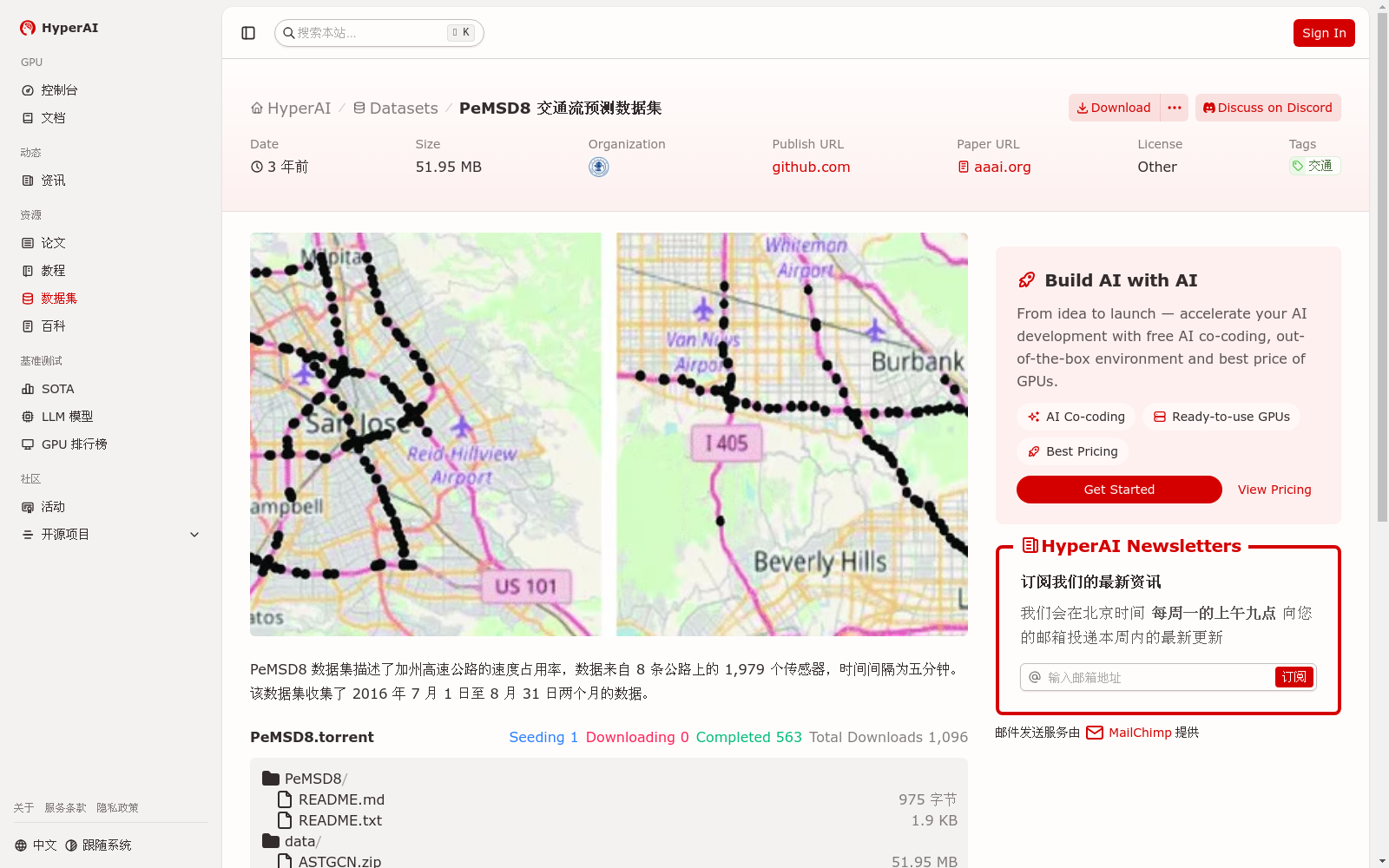This screenshot has height=868, width=1389.
Task: Open 论文 papers in sidebar
Action: [x=111, y=243]
